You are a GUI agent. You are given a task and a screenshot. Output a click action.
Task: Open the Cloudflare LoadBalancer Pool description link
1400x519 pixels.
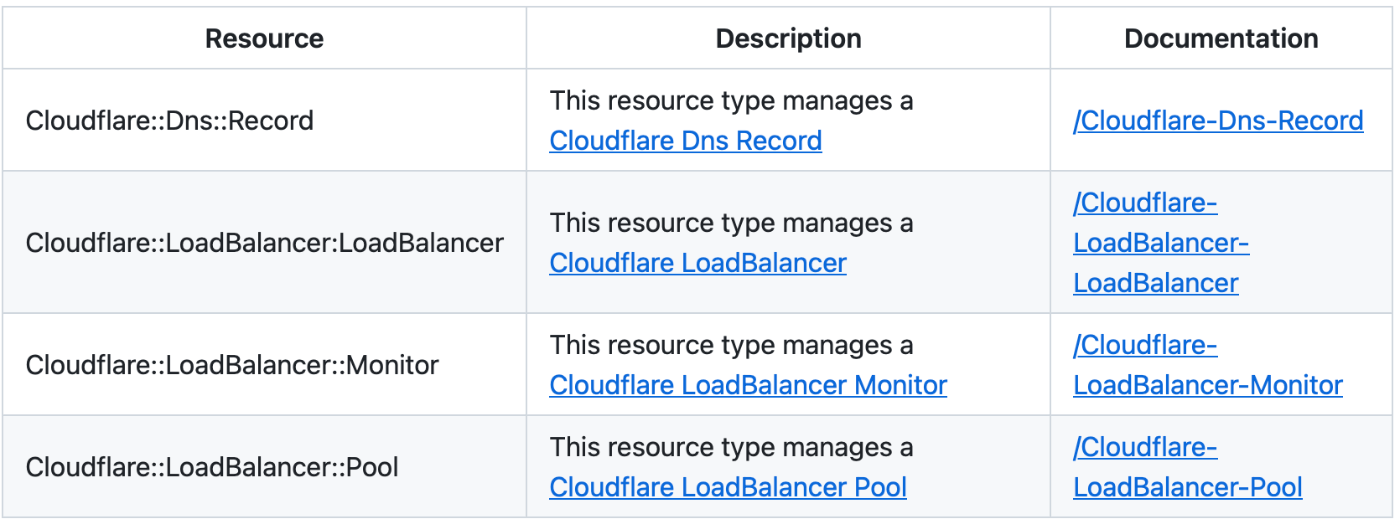click(727, 487)
